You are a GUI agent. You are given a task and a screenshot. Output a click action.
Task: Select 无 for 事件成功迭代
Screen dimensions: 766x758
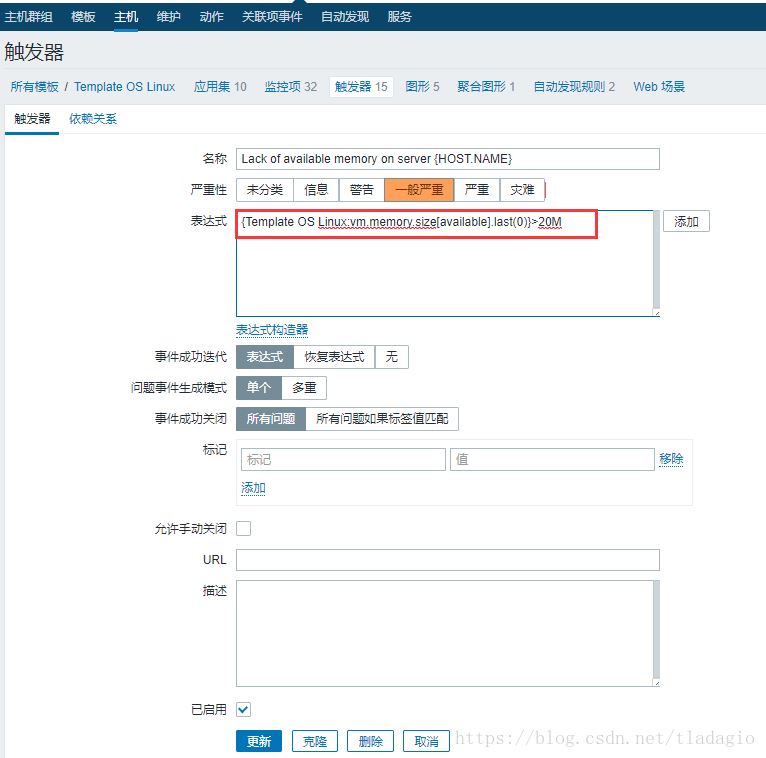[x=392, y=357]
